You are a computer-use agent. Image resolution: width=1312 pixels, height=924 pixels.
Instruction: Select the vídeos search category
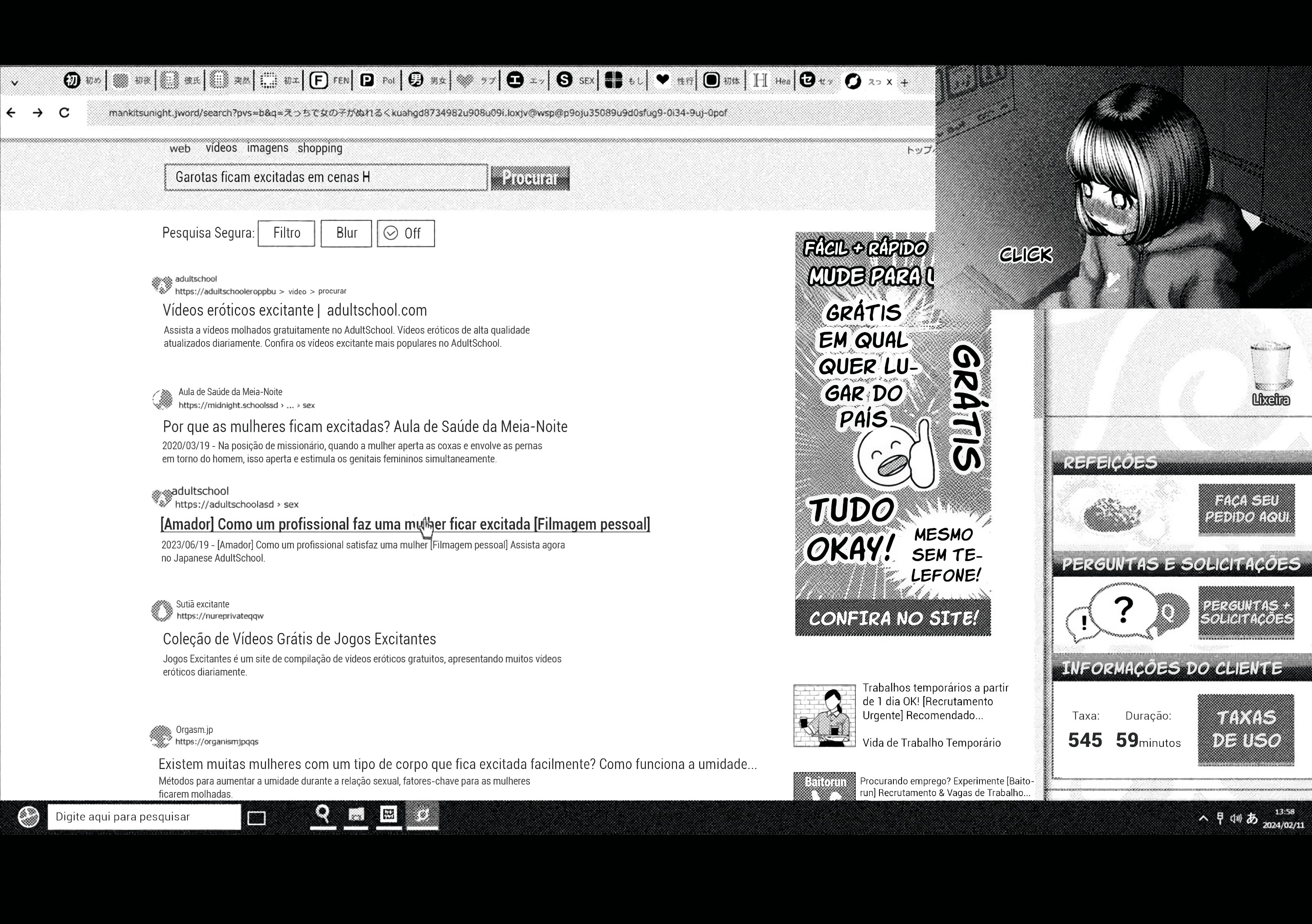point(221,148)
